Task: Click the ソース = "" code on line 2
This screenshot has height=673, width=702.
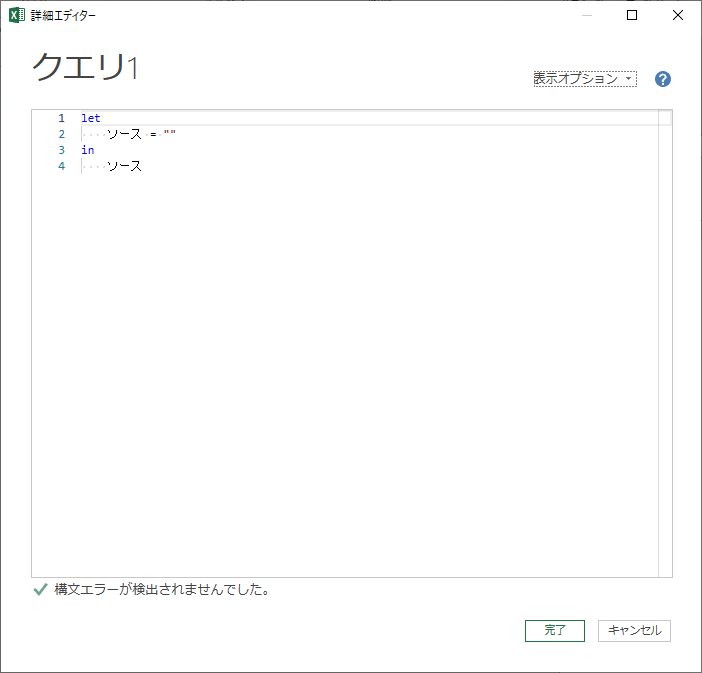Action: pyautogui.click(x=141, y=134)
